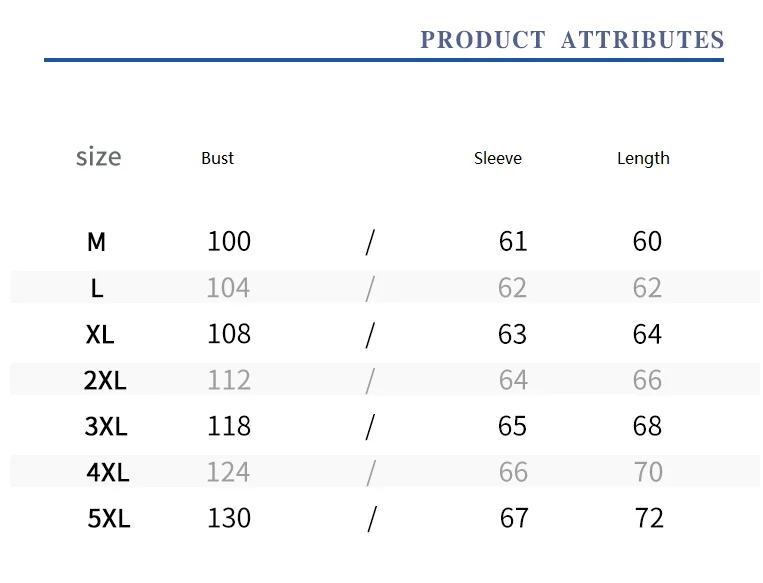Select the 5XL size label
This screenshot has width=763, height=583.
[109, 518]
